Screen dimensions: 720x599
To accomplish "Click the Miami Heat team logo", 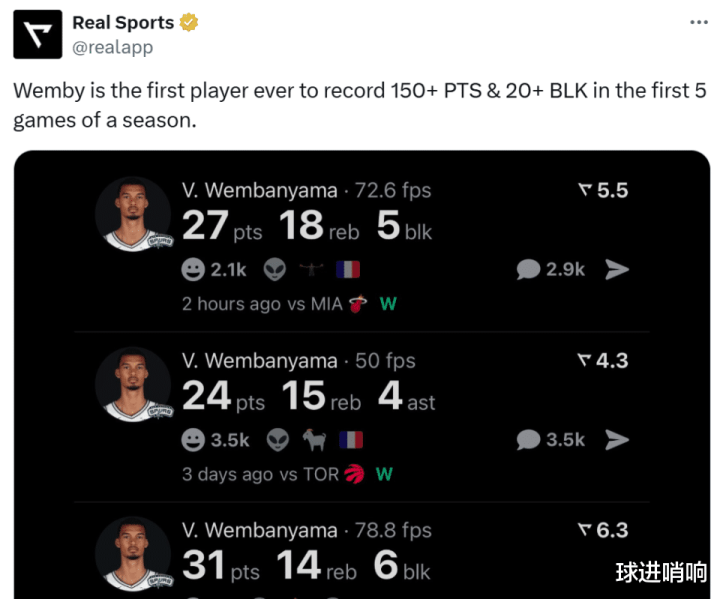I will tap(357, 304).
